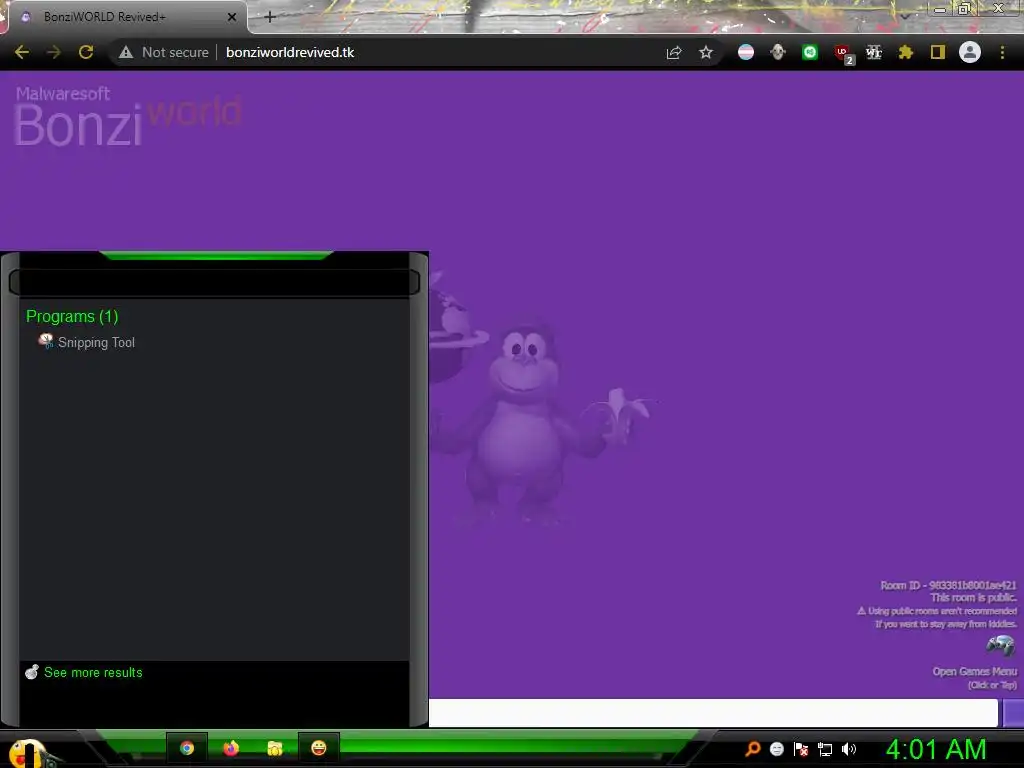Toggle the browser side panel
The image size is (1024, 768).
pyautogui.click(x=938, y=52)
